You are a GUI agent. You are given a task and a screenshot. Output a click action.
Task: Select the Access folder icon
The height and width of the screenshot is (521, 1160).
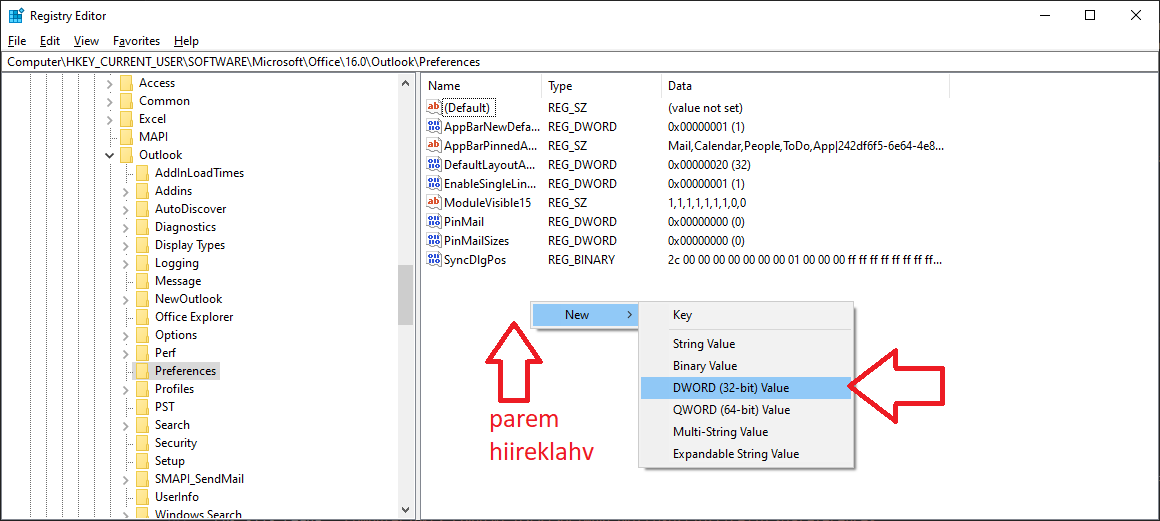(127, 83)
